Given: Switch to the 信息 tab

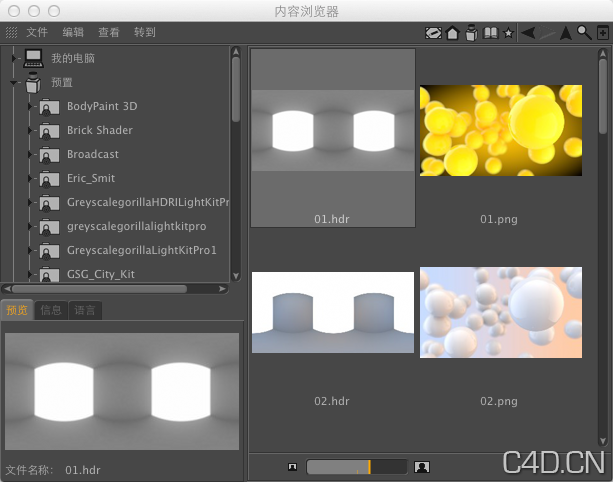Looking at the screenshot, I should (x=51, y=310).
